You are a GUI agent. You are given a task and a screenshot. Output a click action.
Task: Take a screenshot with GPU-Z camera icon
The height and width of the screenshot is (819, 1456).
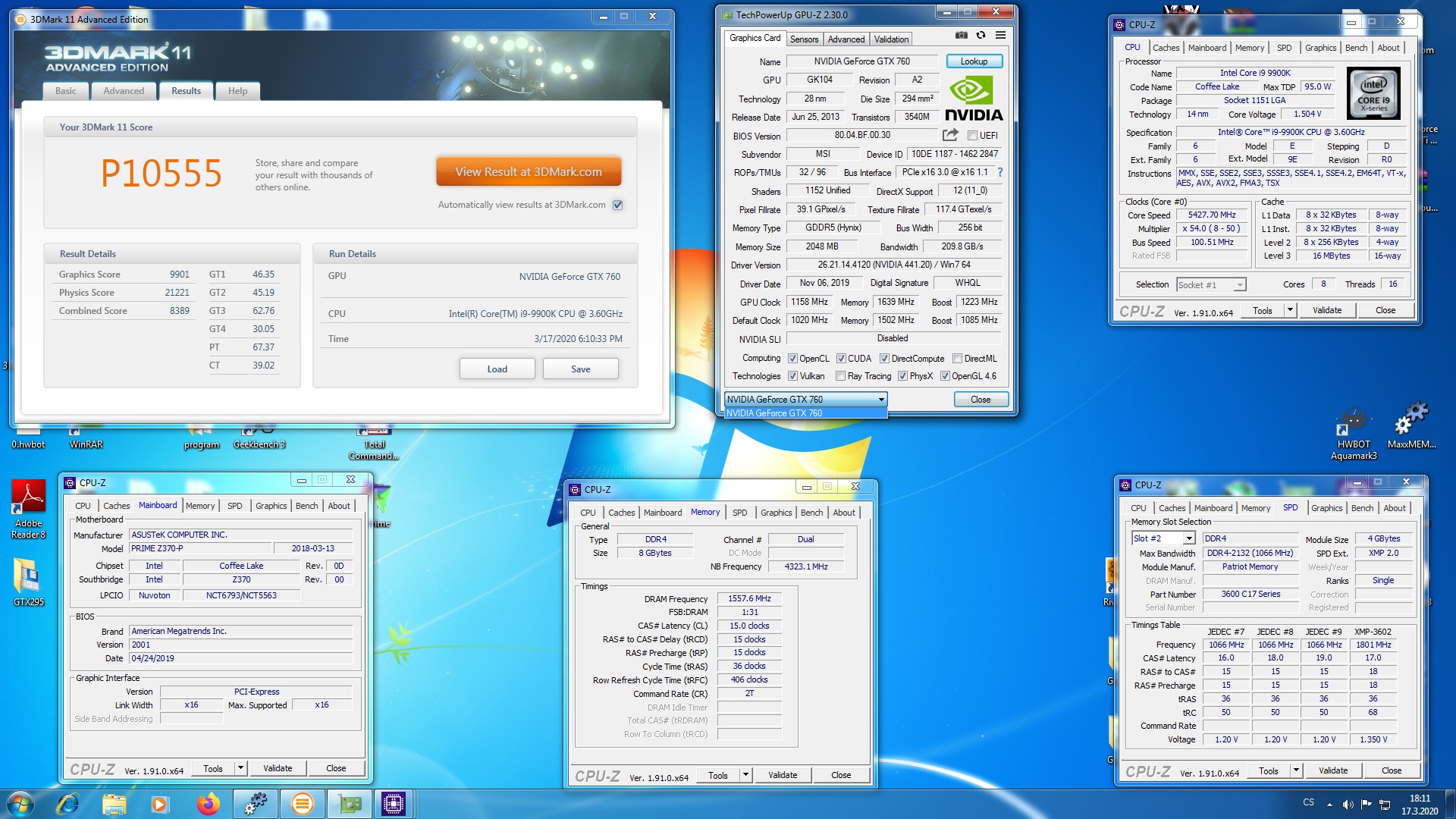[961, 35]
